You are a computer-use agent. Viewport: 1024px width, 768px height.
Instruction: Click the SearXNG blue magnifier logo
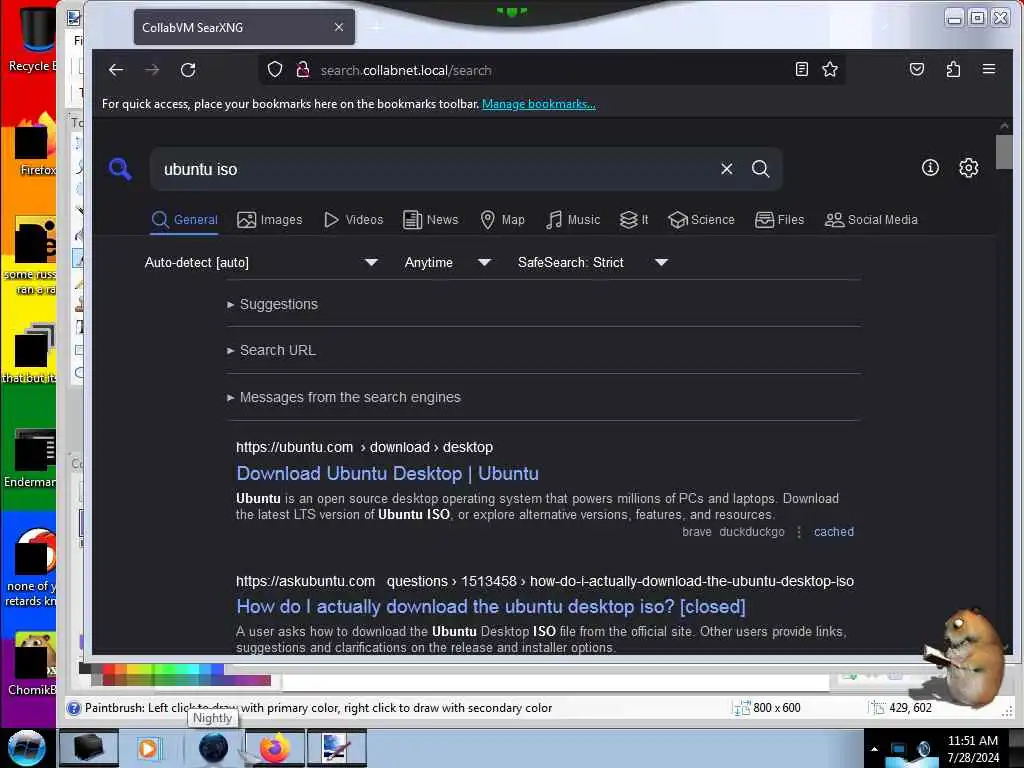[120, 169]
